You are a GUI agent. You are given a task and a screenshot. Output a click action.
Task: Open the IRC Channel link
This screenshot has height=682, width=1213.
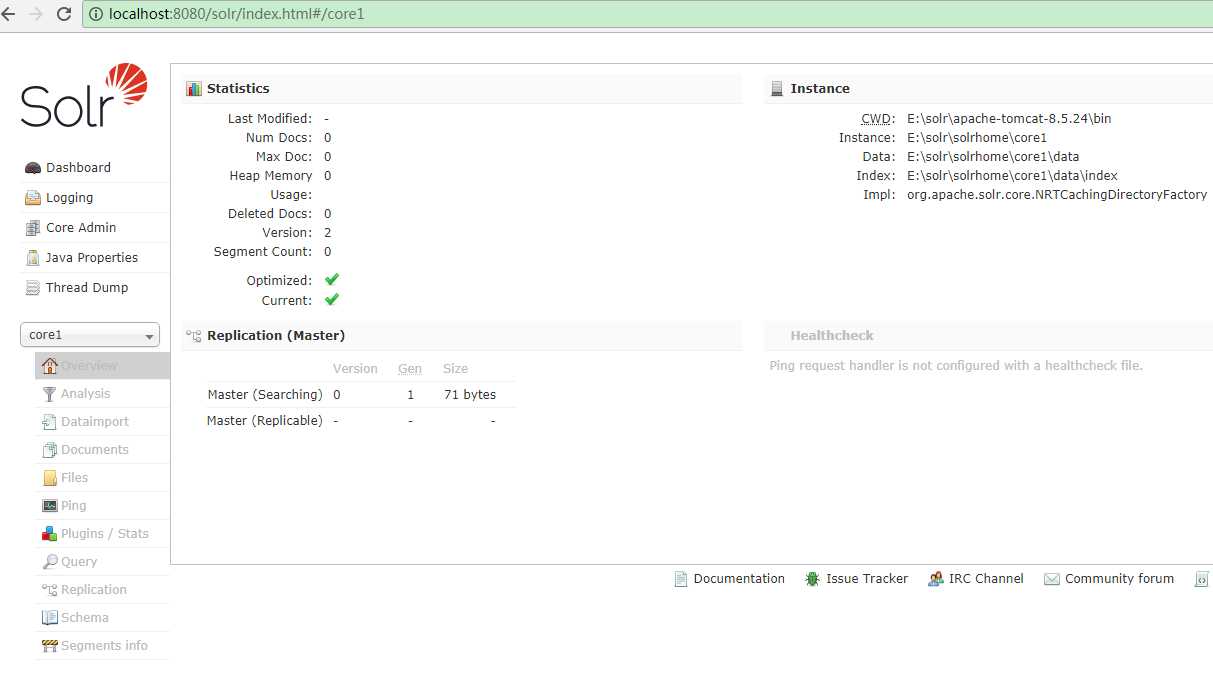[986, 579]
